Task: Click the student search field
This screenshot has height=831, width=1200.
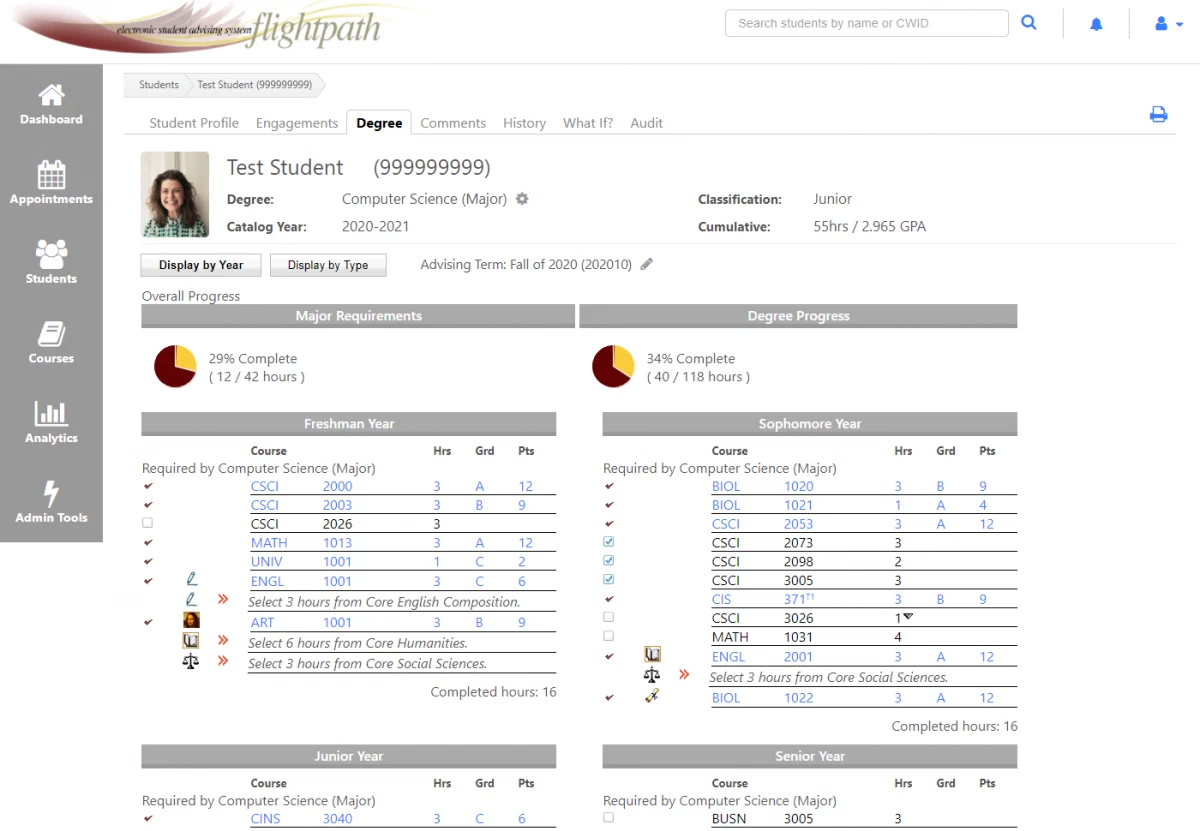Action: click(x=867, y=23)
